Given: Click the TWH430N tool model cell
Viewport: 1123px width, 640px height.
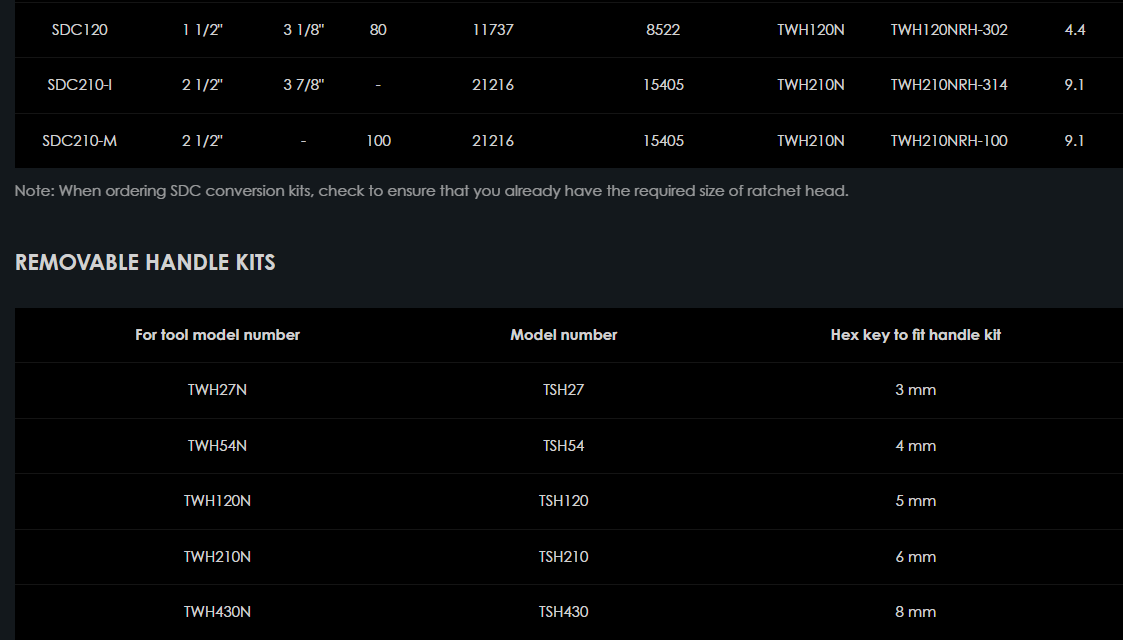Looking at the screenshot, I should click(x=217, y=612).
